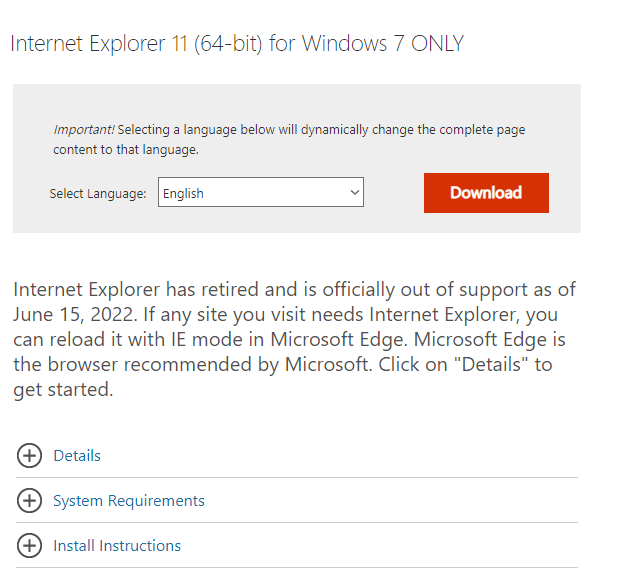Click the italic "Important!" text
This screenshot has width=643, height=576.
(x=84, y=130)
